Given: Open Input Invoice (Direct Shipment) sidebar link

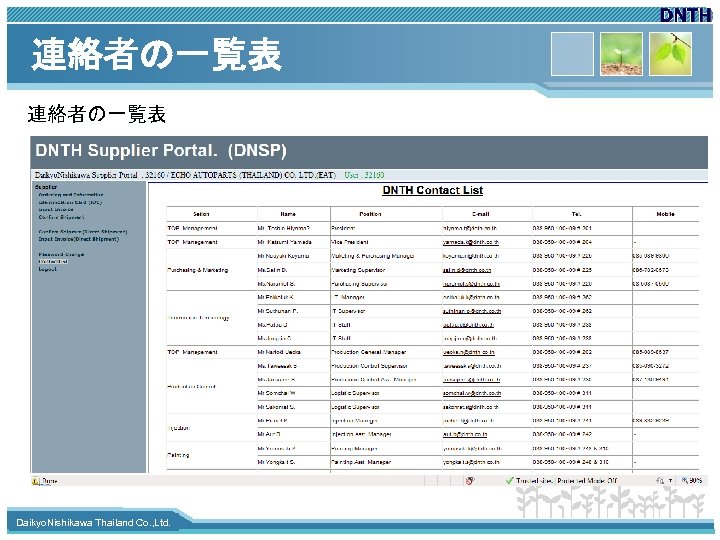Looking at the screenshot, I should [x=79, y=239].
